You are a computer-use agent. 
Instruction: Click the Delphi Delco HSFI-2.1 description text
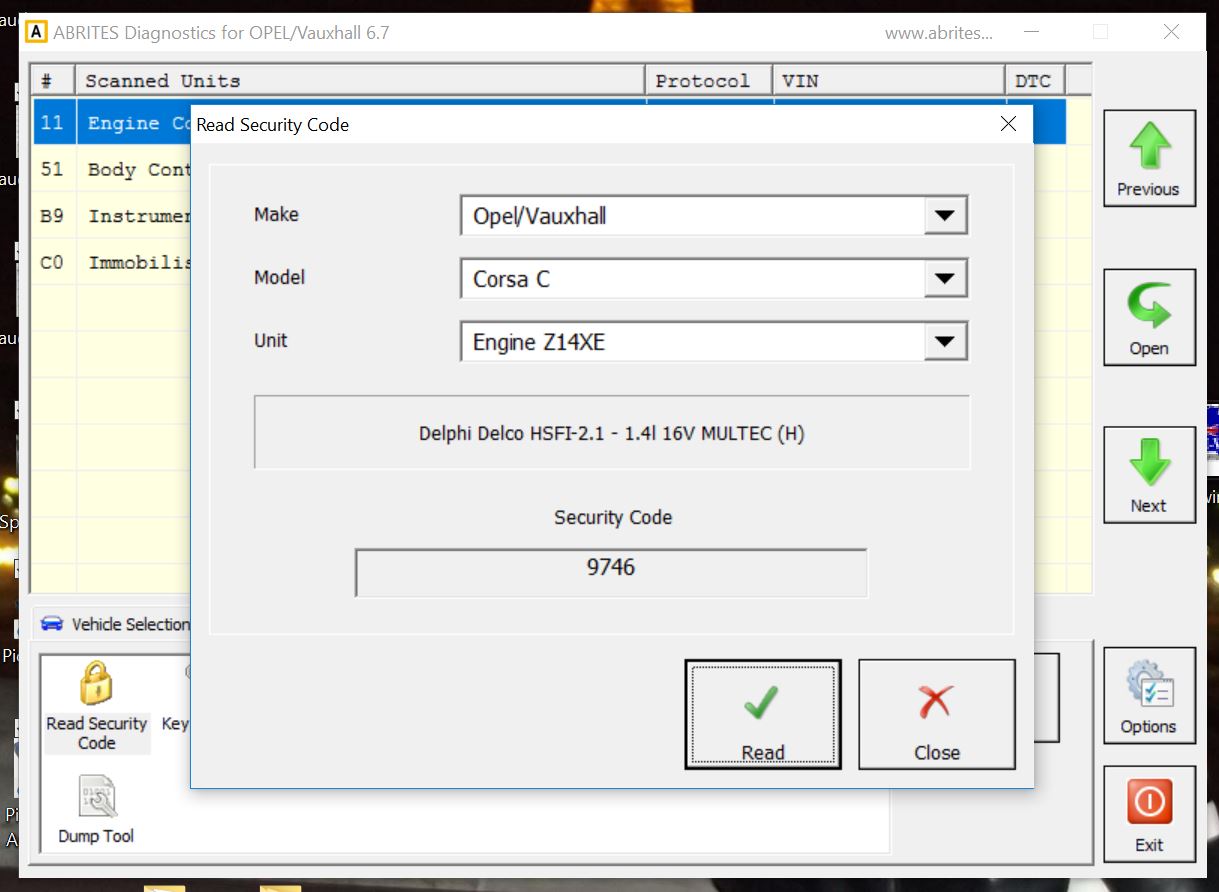[612, 434]
